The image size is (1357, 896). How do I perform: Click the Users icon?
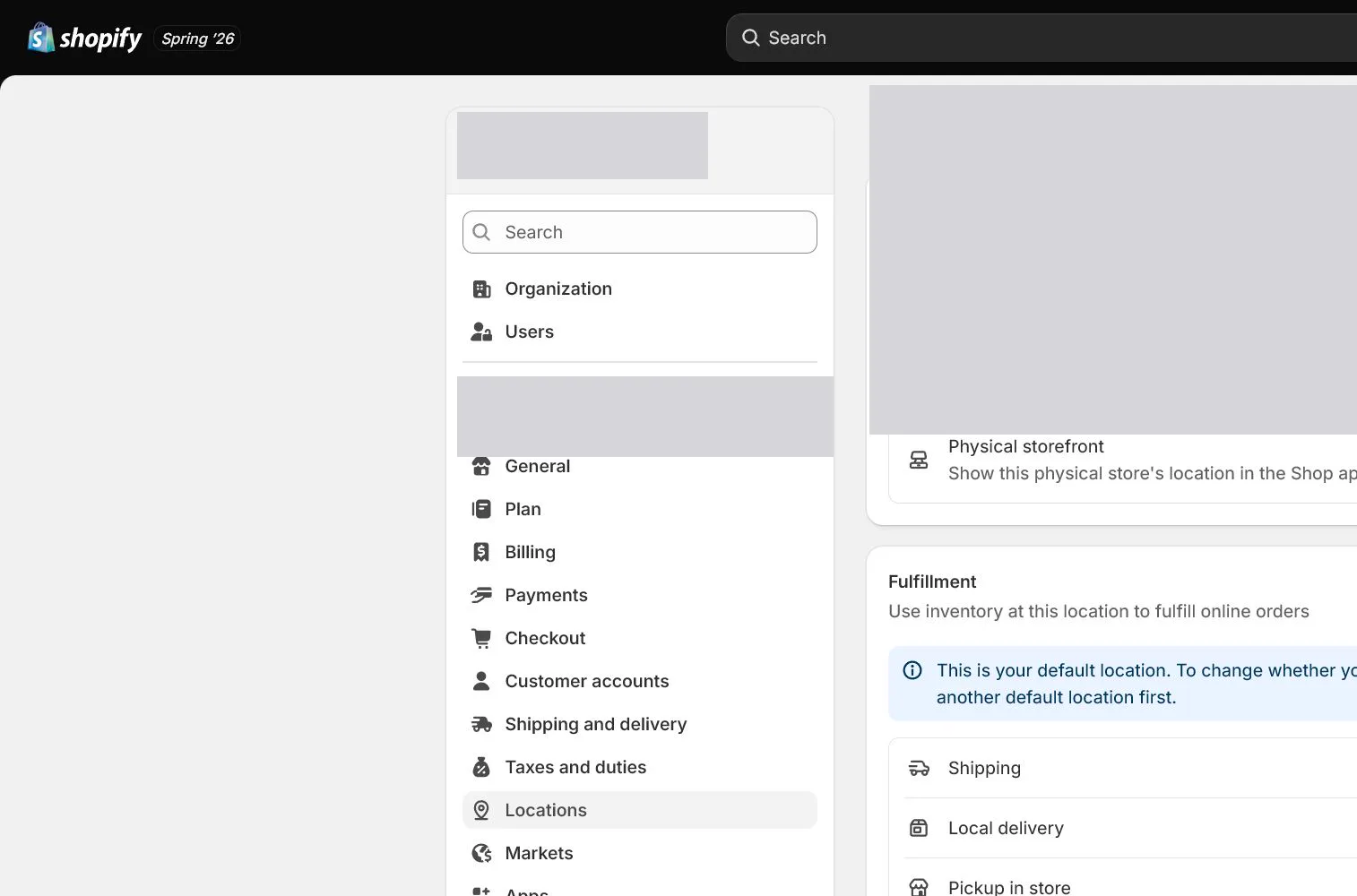coord(481,332)
